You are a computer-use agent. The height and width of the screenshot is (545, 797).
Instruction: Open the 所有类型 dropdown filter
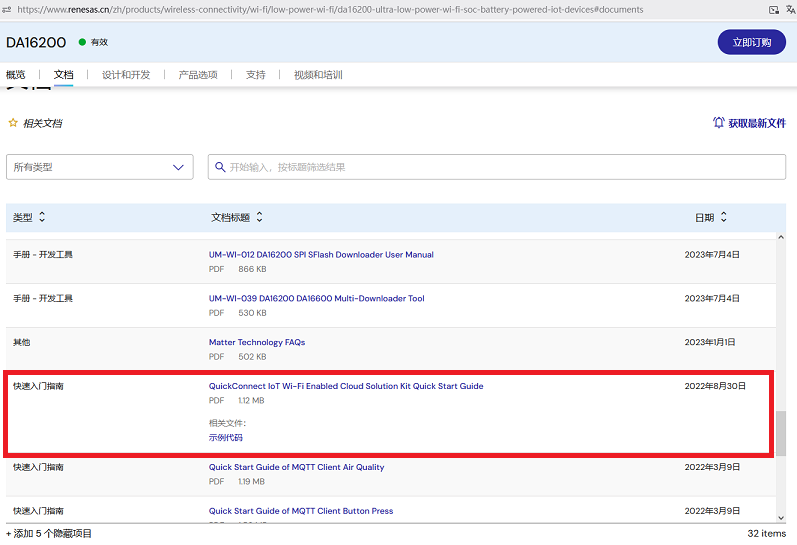coord(99,167)
